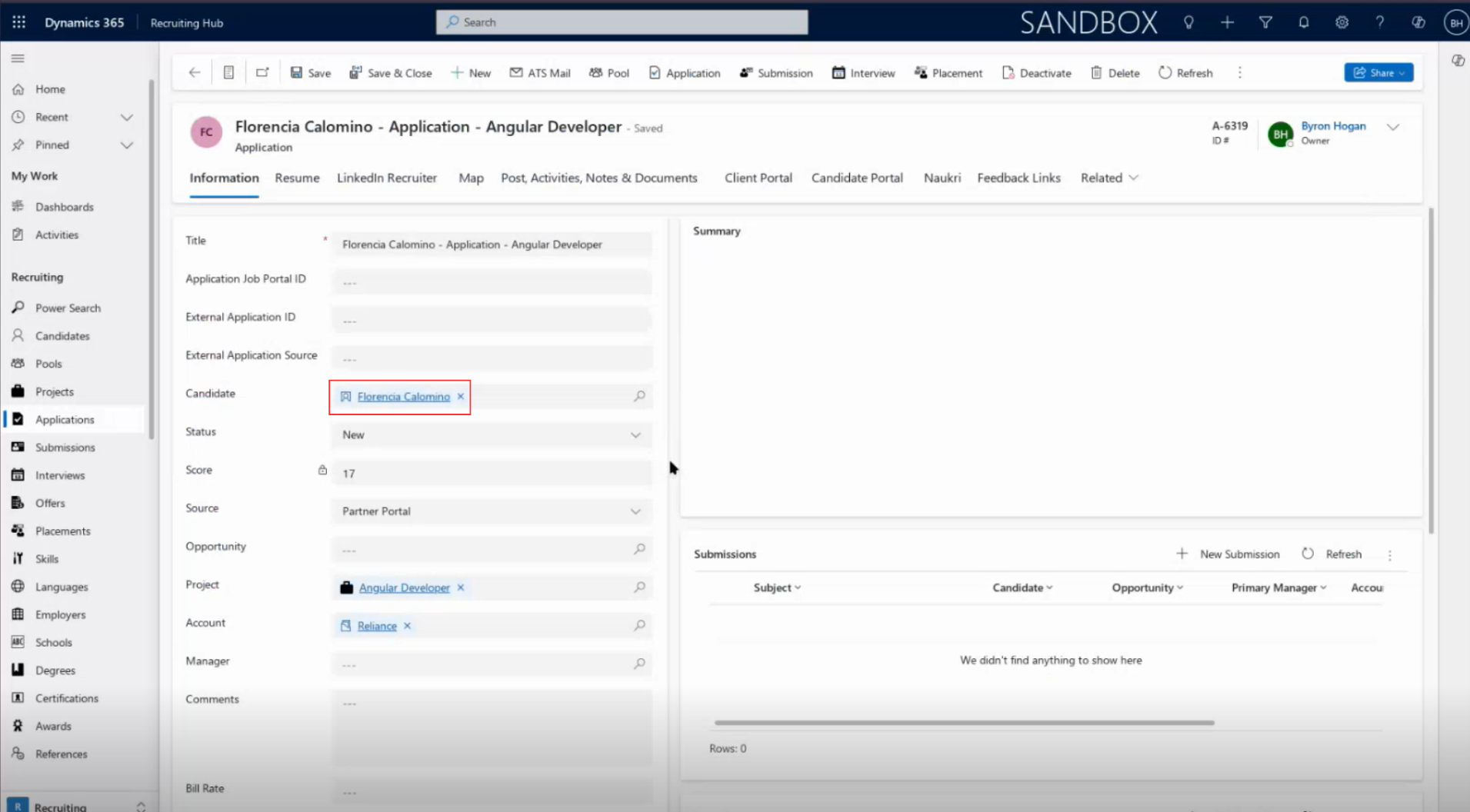Open record in new window icon
The height and width of the screenshot is (812, 1470).
tap(262, 72)
